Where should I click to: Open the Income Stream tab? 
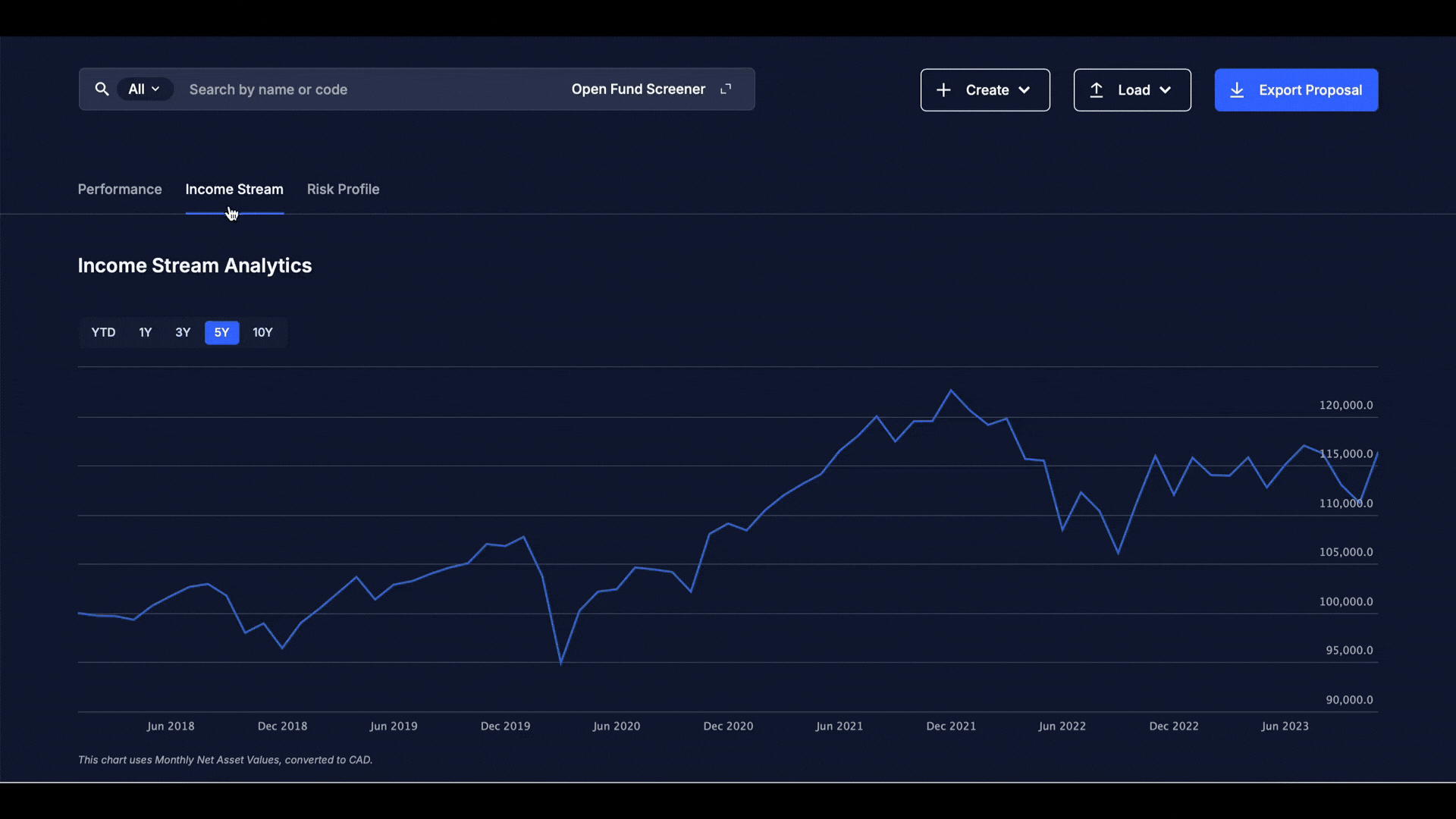234,190
